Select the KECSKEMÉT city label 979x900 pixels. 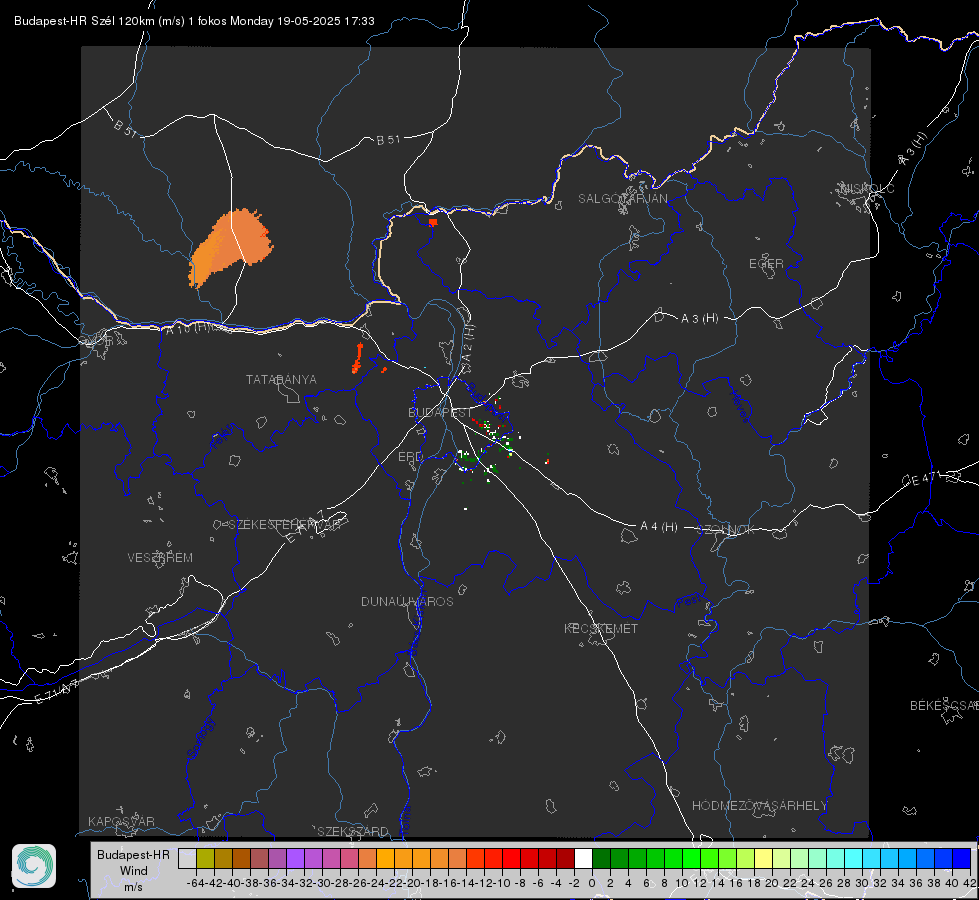click(x=601, y=628)
